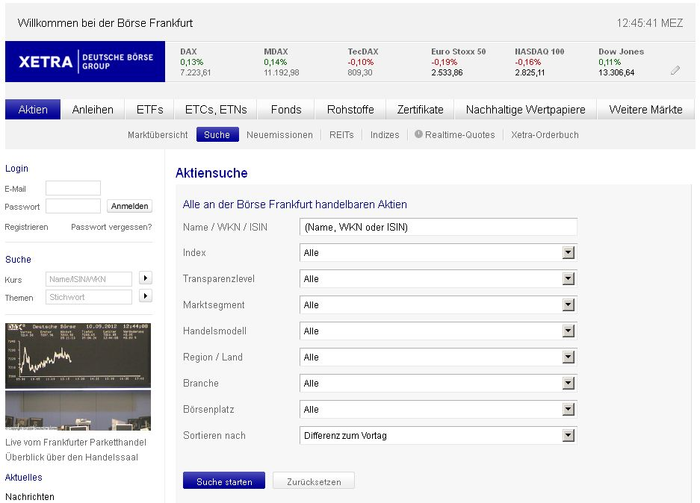The width and height of the screenshot is (700, 503).
Task: Open the ETCs, ETNs tab
Action: (216, 109)
